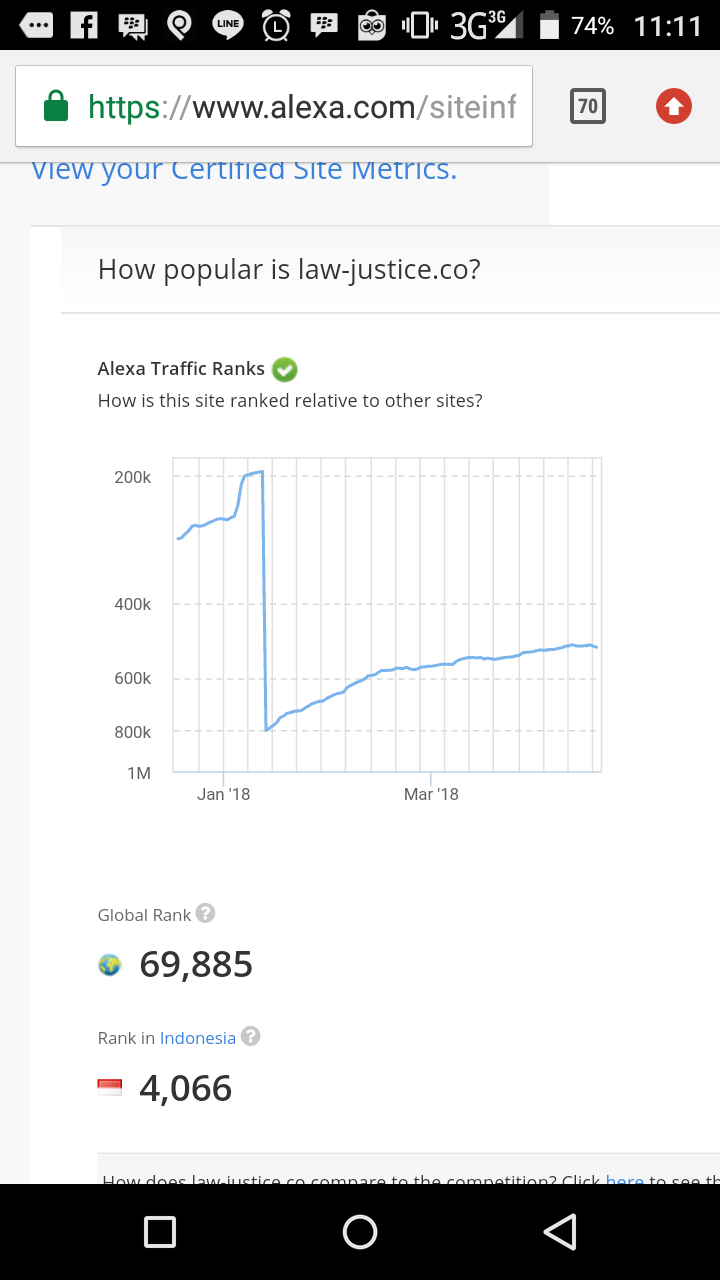Tap the globe icon next to Global Rank

(x=108, y=964)
